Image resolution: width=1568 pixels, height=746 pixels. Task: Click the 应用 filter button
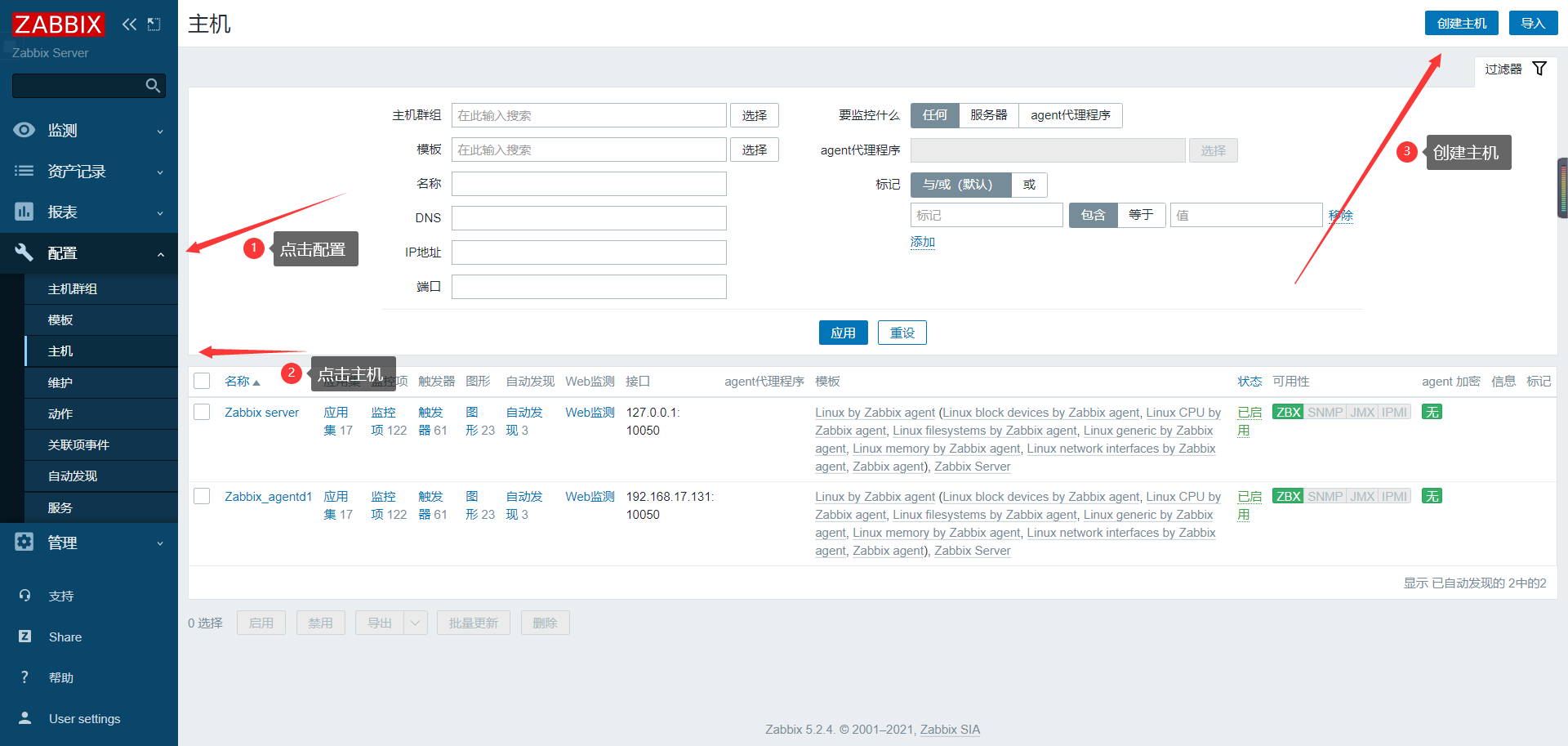pyautogui.click(x=844, y=333)
